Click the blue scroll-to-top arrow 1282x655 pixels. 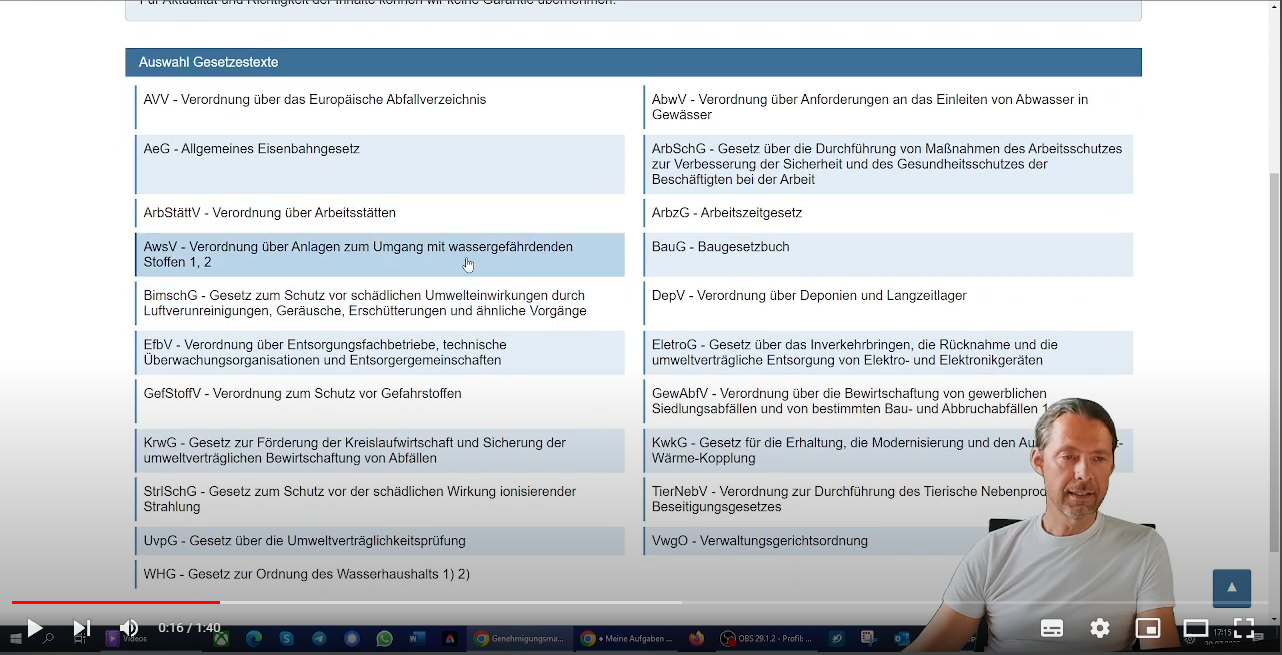point(1231,588)
